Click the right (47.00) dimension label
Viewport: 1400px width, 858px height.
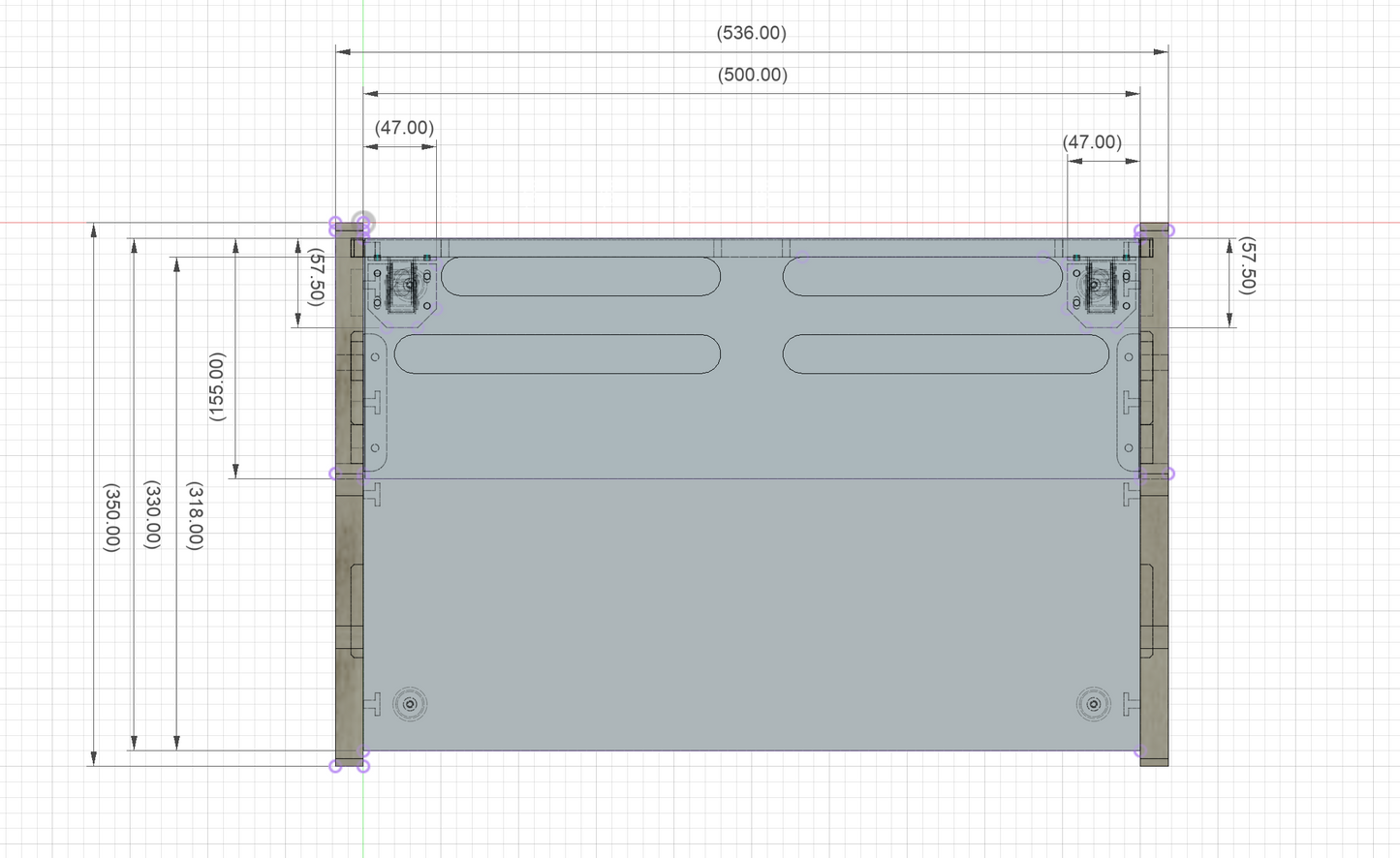1093,141
